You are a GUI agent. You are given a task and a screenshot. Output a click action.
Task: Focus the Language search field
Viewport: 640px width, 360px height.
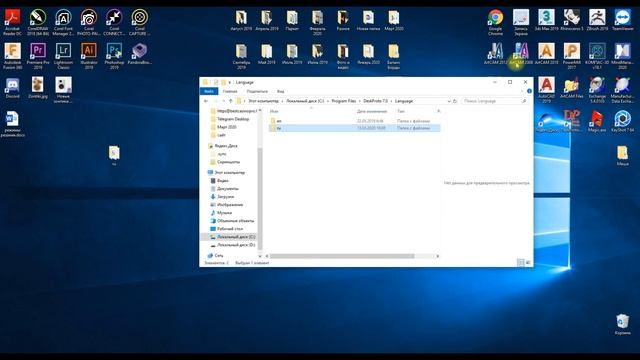(x=494, y=101)
